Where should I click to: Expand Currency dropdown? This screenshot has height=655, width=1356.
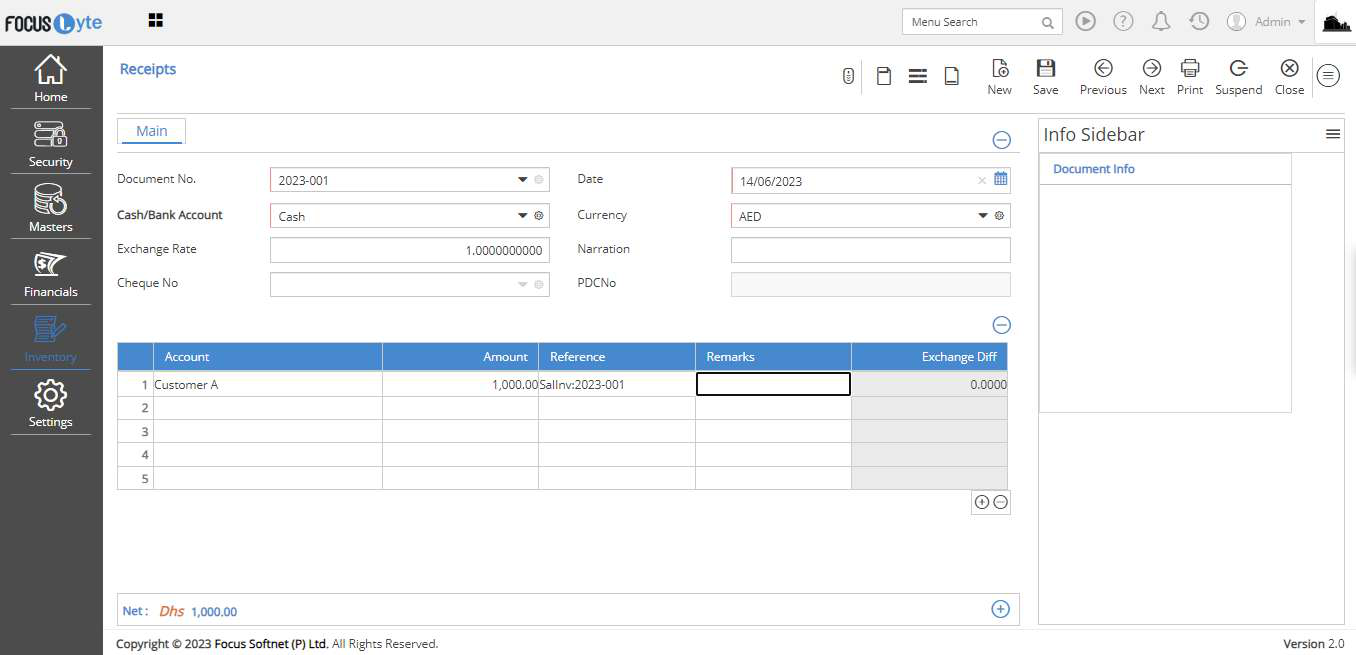(983, 215)
